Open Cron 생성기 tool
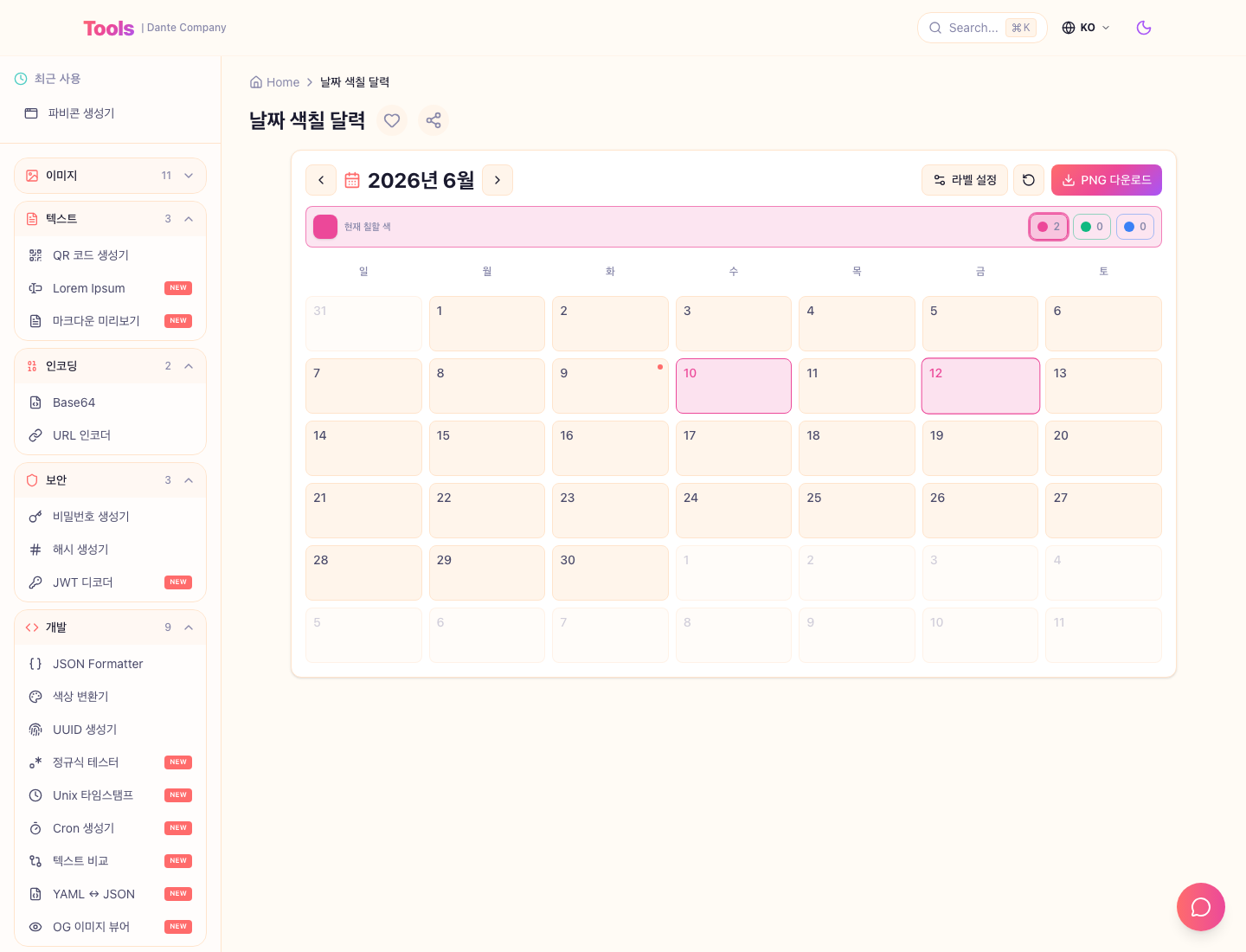Image resolution: width=1246 pixels, height=952 pixels. 111,828
